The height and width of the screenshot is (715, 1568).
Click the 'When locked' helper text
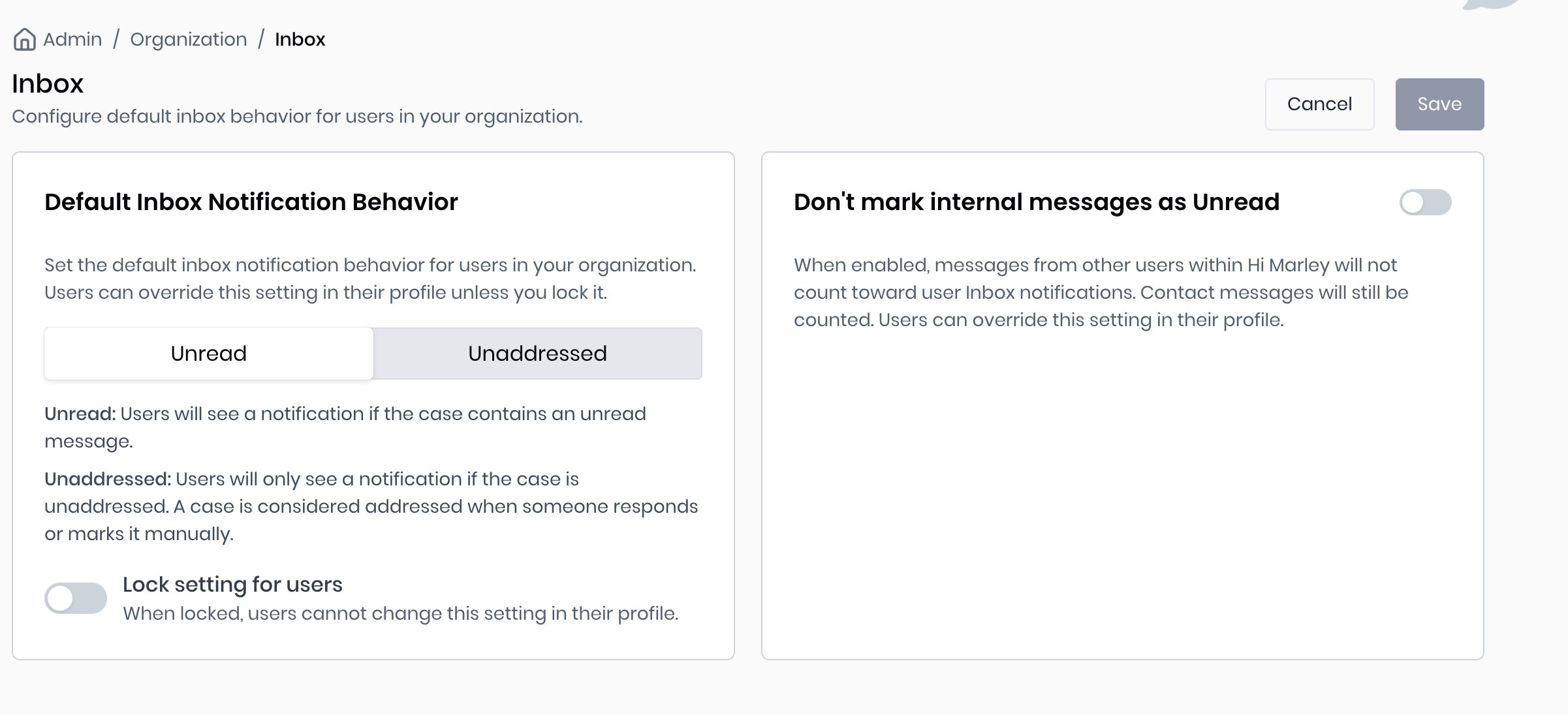click(x=400, y=613)
